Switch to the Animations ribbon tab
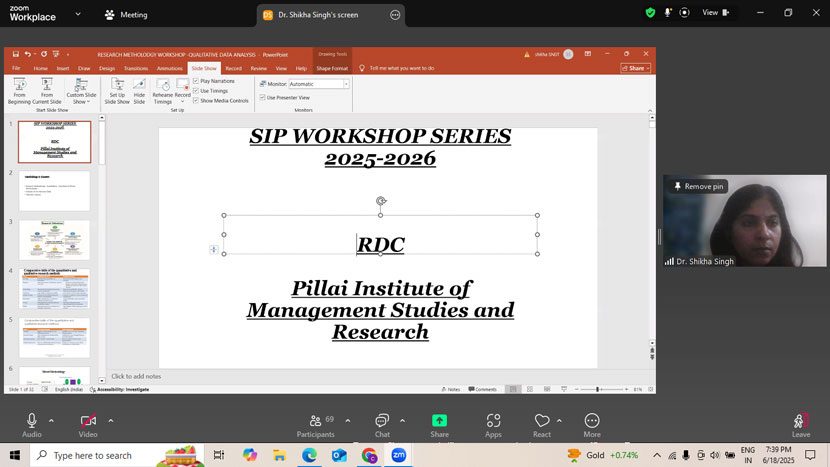This screenshot has width=830, height=467. (169, 68)
